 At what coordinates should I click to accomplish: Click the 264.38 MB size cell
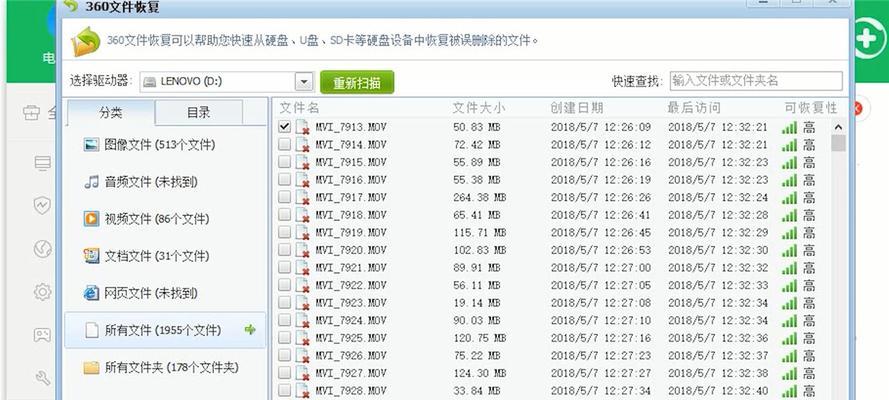[480, 198]
